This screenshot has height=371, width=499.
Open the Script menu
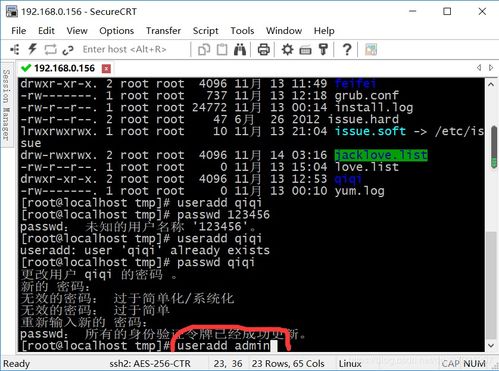tap(205, 31)
